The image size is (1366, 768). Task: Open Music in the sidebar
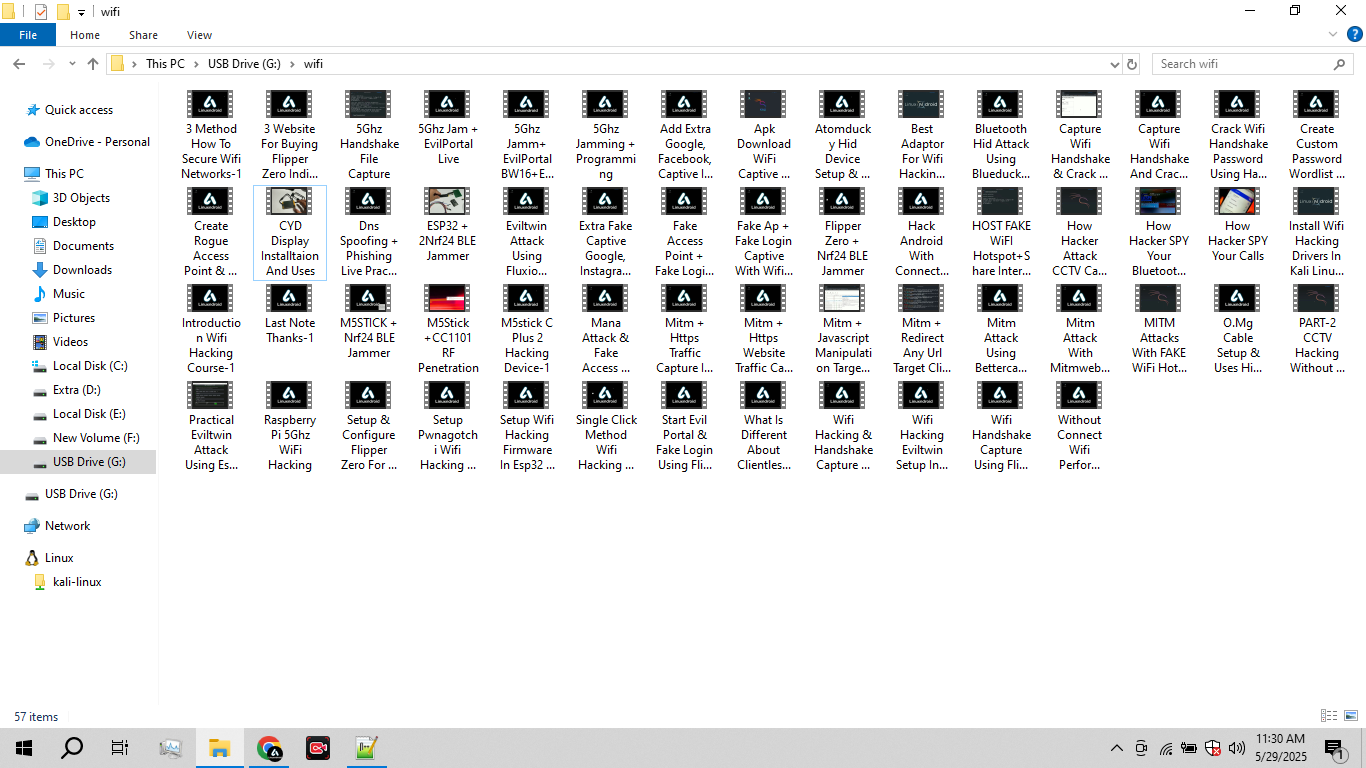pos(69,294)
